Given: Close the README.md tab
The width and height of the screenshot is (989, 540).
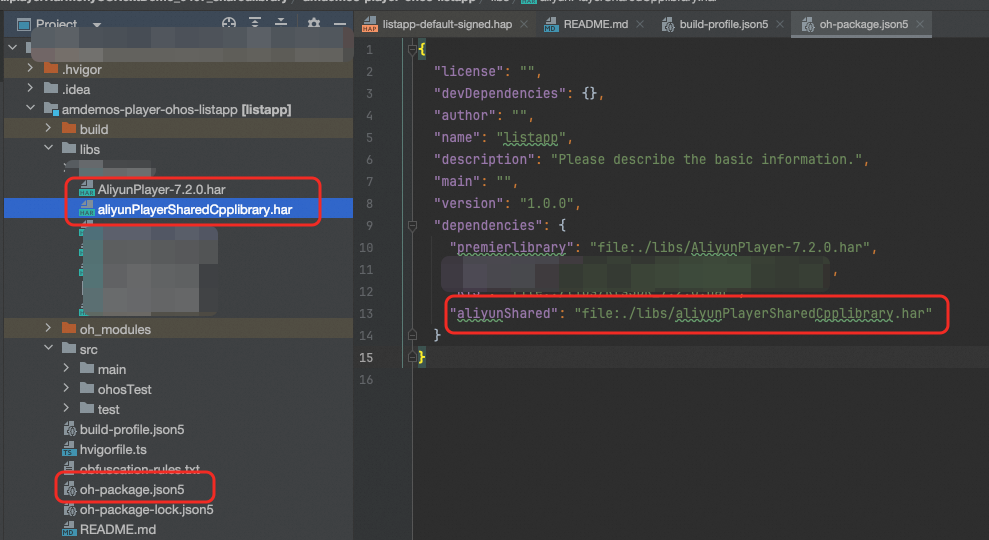Looking at the screenshot, I should pyautogui.click(x=640, y=24).
